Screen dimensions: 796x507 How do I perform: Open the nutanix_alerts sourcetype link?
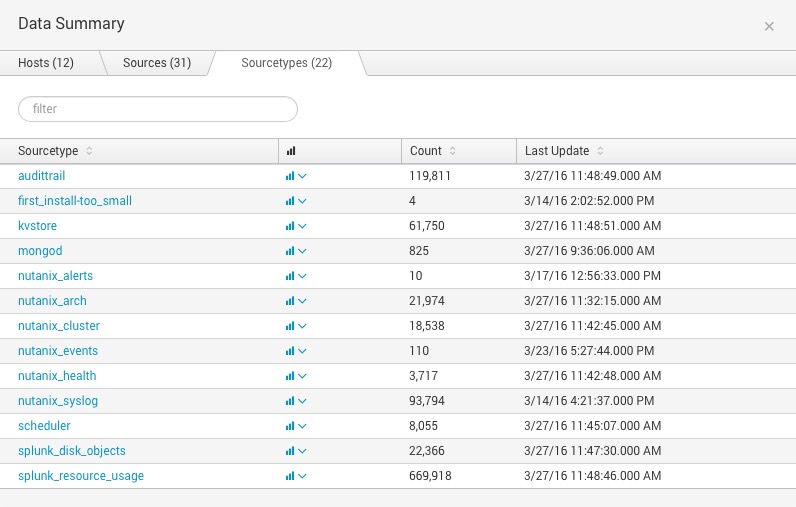point(55,276)
